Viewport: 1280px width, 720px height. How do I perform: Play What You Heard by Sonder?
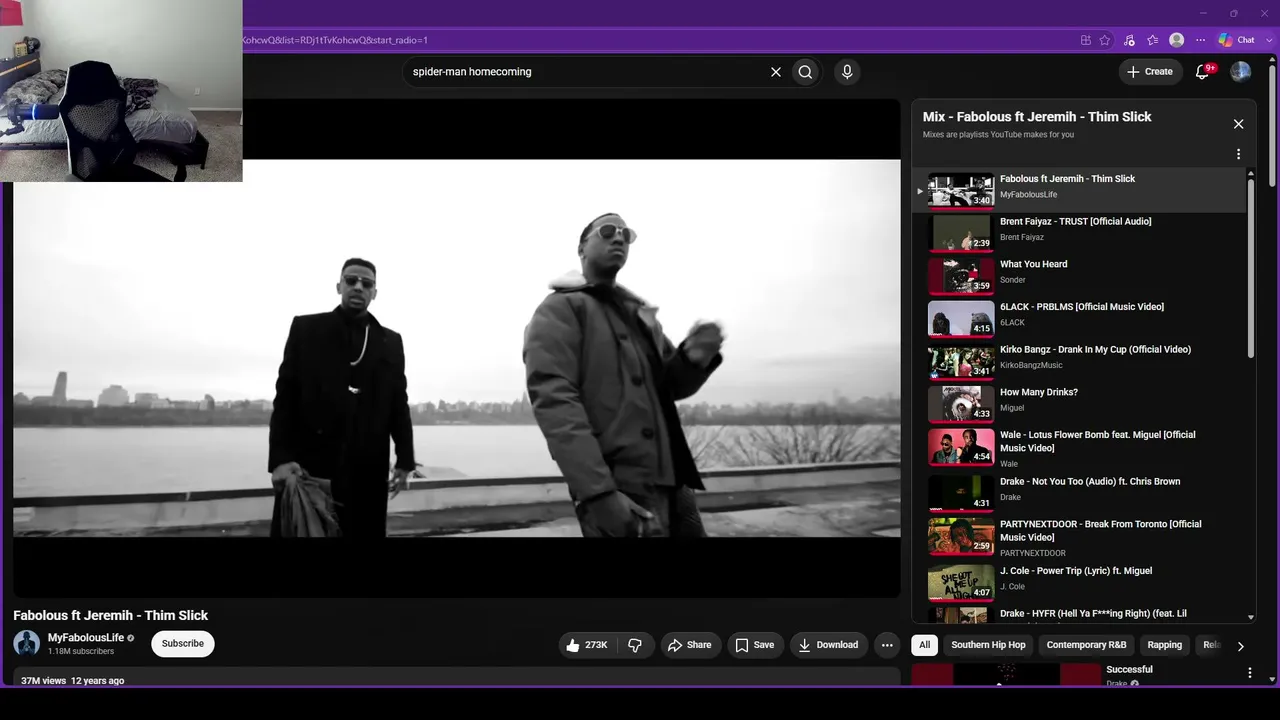pos(1081,274)
